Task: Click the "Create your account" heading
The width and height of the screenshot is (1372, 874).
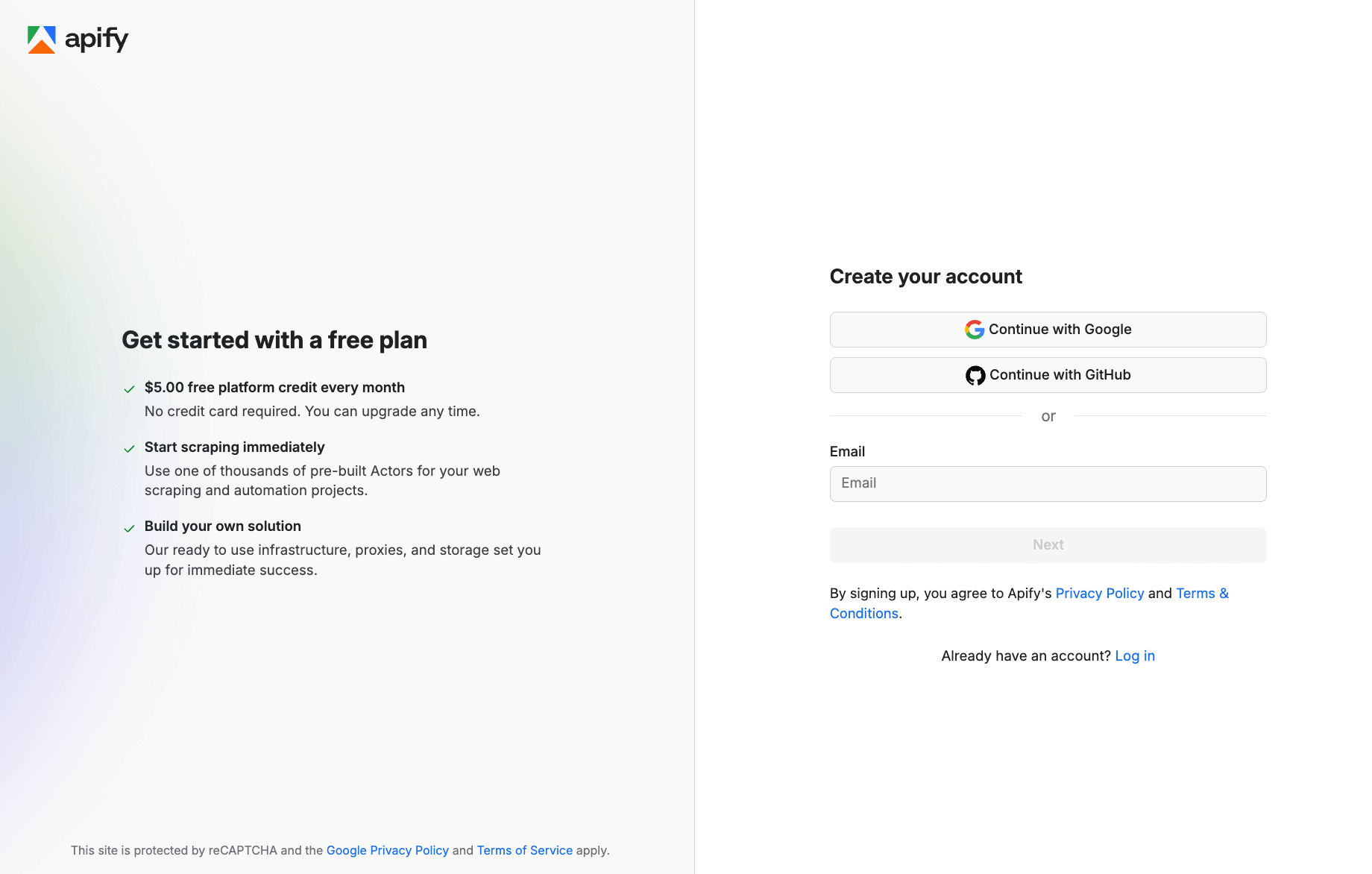Action: coord(925,276)
